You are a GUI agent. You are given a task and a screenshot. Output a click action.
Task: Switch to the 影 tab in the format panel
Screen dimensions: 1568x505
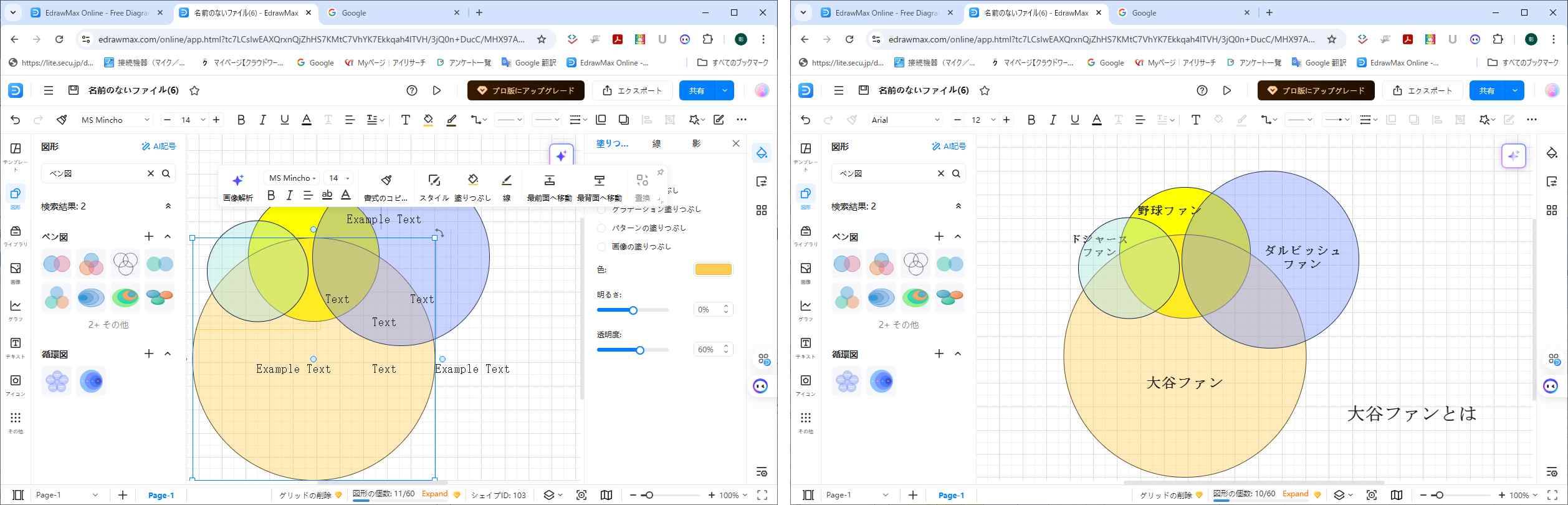point(697,144)
